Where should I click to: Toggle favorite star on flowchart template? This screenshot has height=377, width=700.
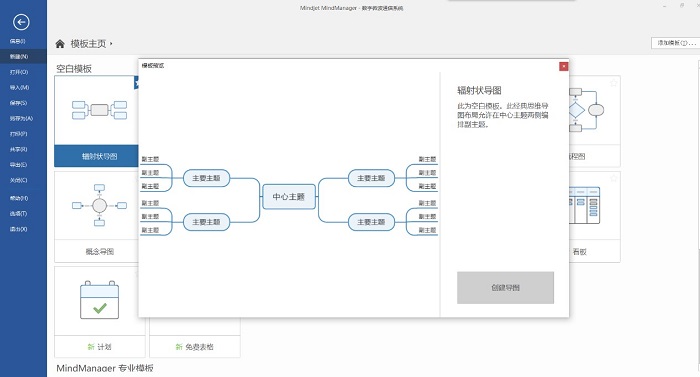tap(613, 83)
